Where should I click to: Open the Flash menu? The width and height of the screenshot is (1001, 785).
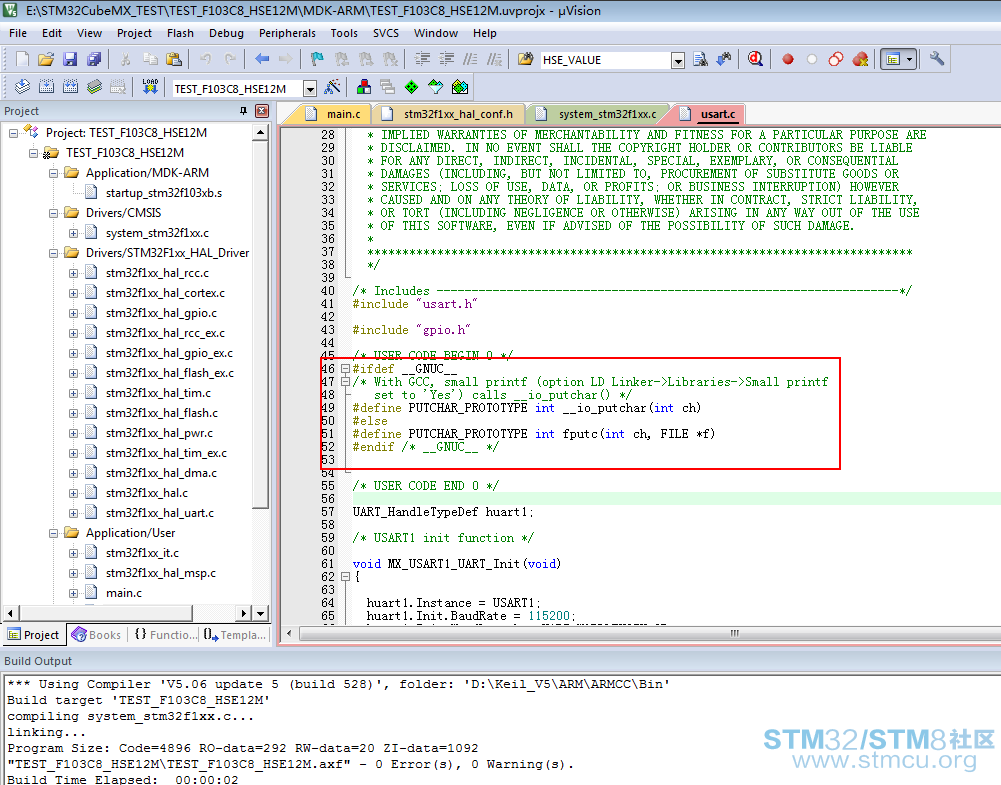180,33
